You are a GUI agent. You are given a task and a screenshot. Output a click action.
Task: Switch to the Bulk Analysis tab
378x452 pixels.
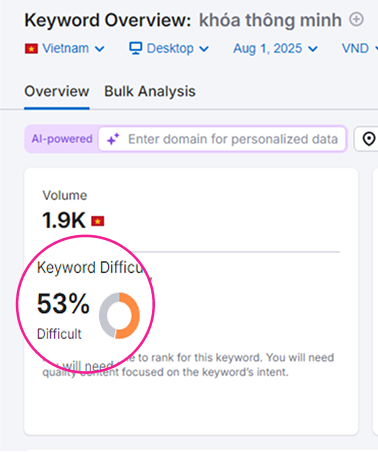coord(150,91)
